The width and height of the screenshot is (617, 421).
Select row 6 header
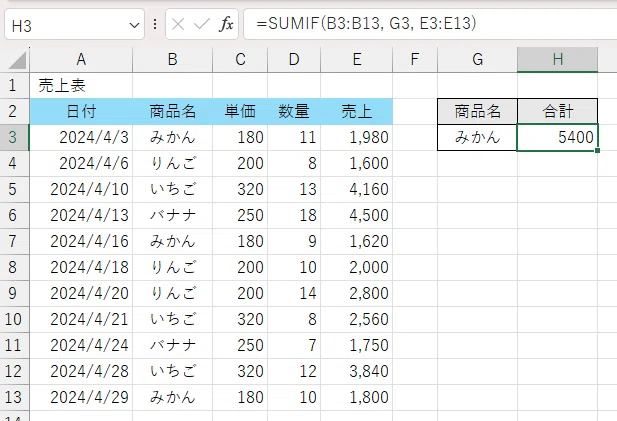coord(15,215)
